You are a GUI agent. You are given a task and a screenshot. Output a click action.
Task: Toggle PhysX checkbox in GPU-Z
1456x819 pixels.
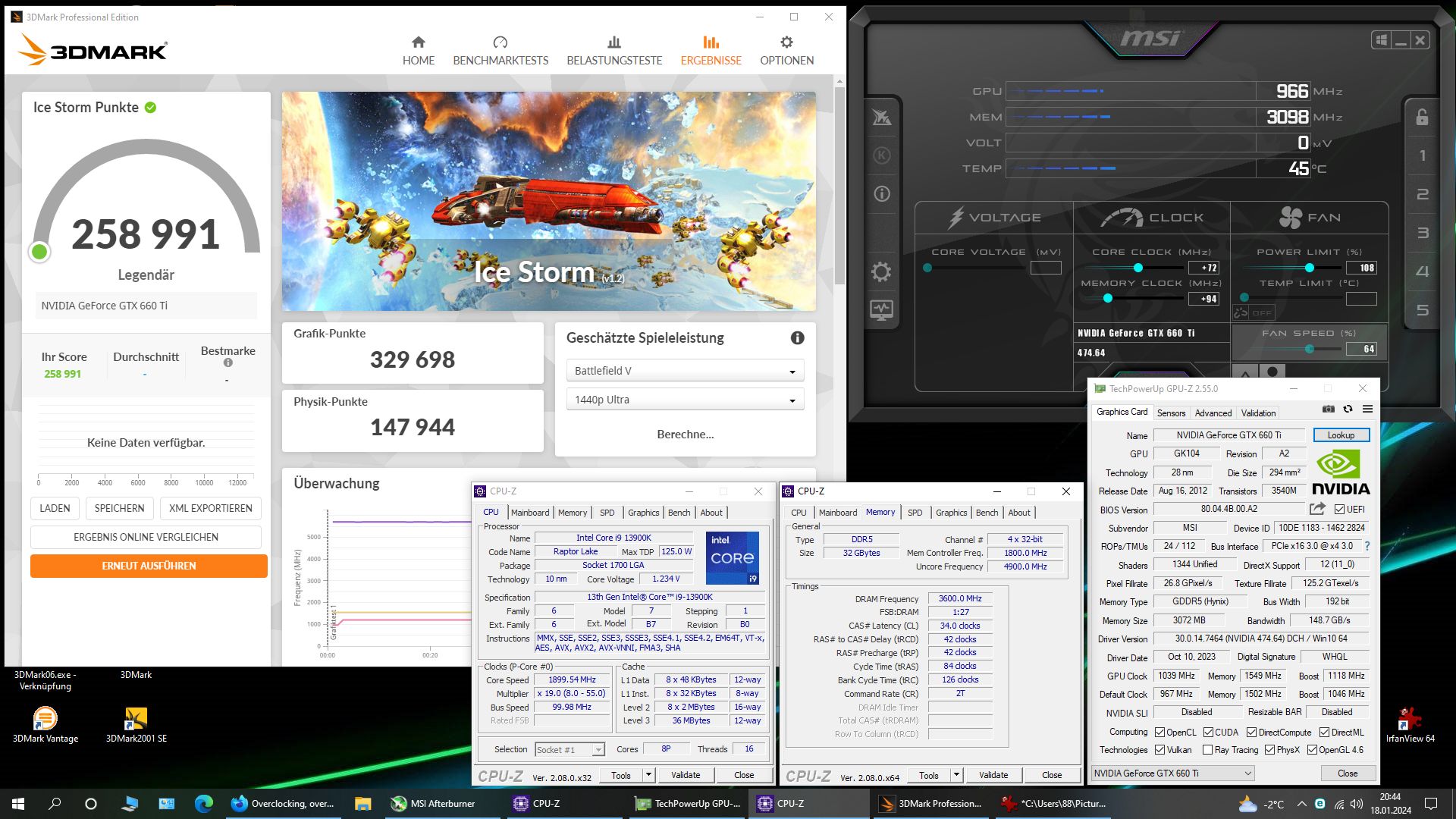coord(1269,750)
